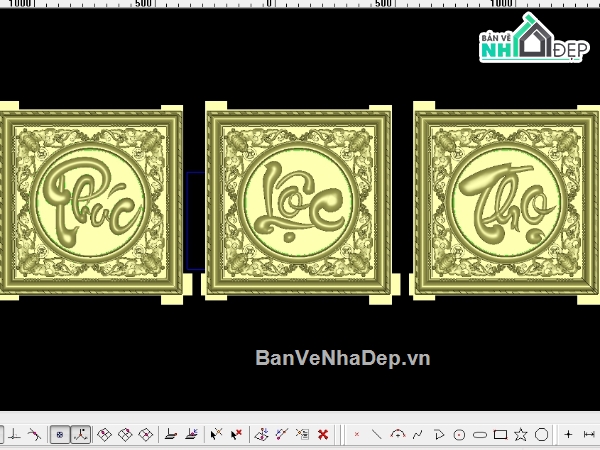This screenshot has width=600, height=450.
Task: Select the polygon circle tool
Action: click(x=541, y=435)
